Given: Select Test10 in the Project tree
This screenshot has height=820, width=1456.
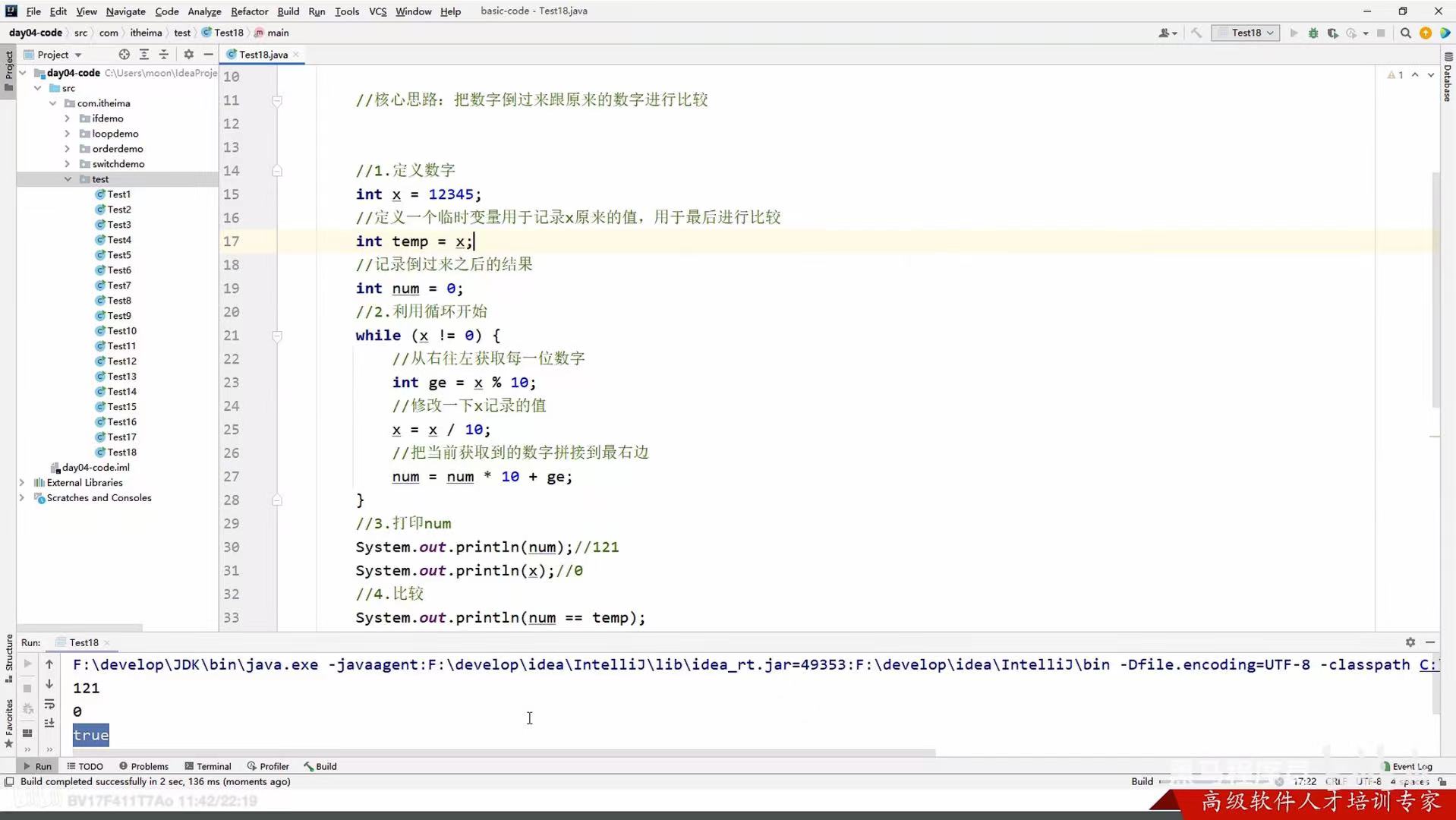Looking at the screenshot, I should pos(123,330).
